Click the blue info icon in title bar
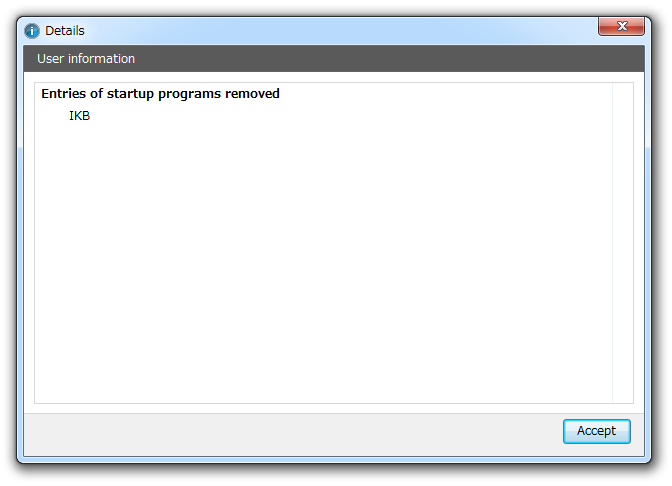Image resolution: width=672 pixels, height=486 pixels. point(31,31)
